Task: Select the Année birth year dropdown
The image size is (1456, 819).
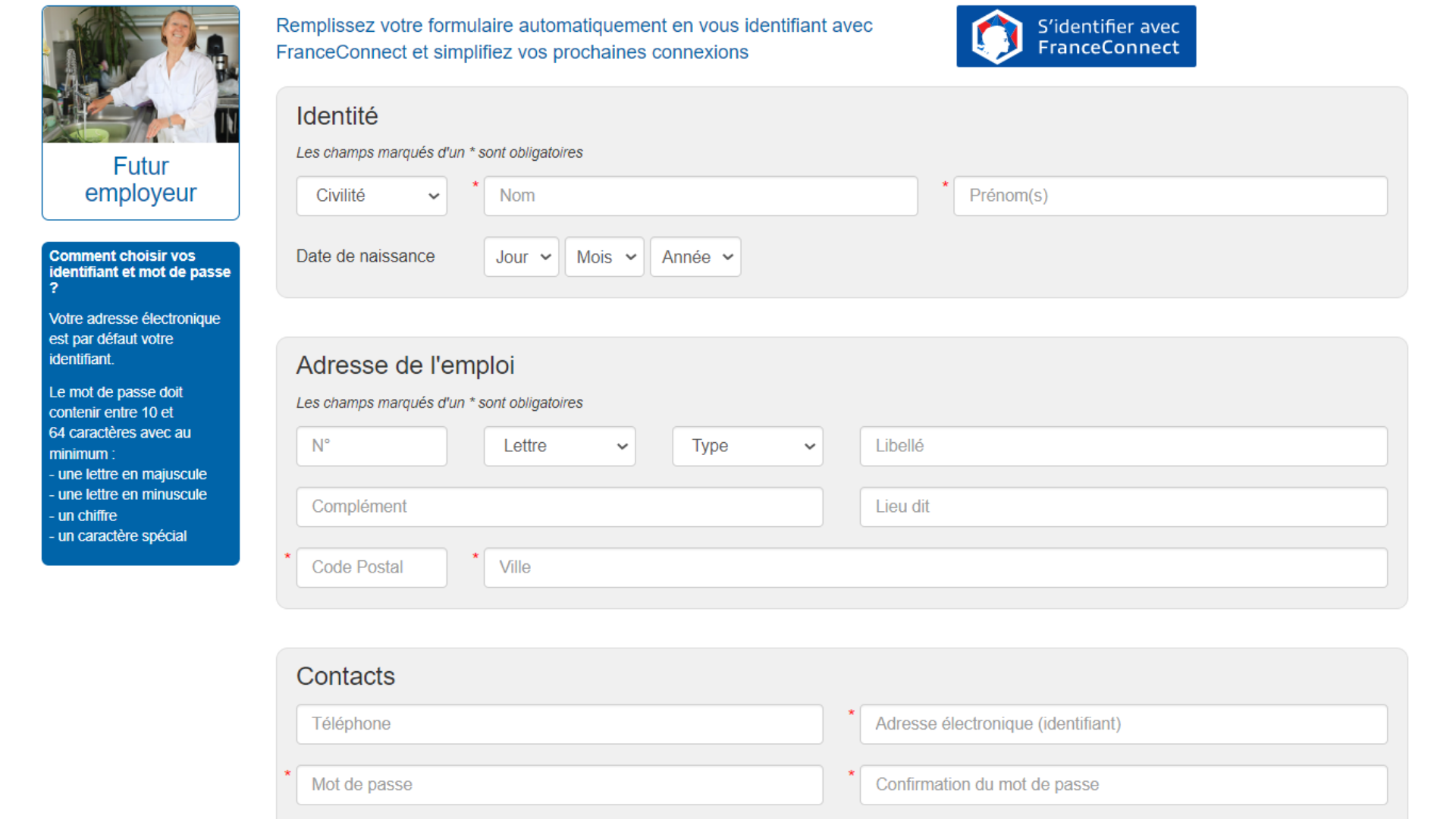Action: pyautogui.click(x=695, y=257)
